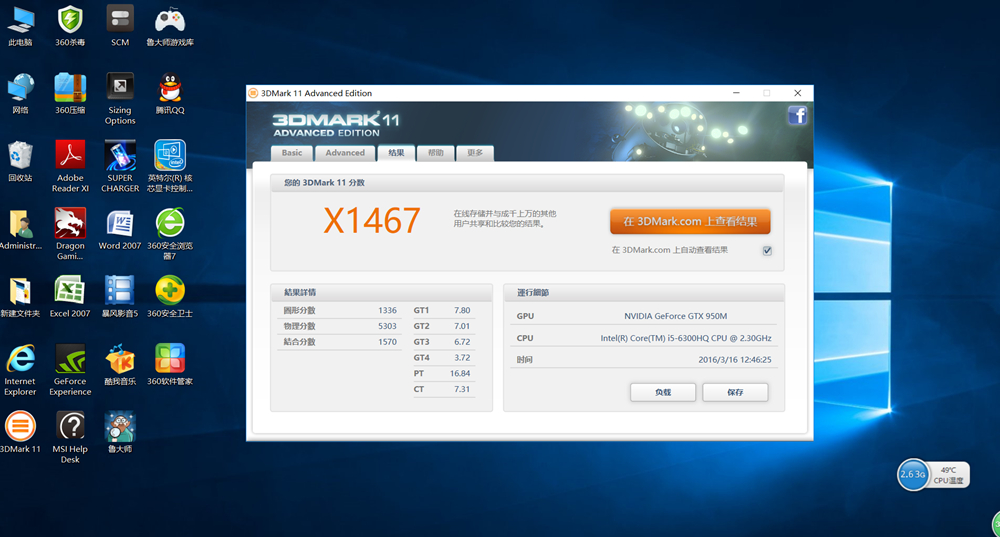This screenshot has width=1000, height=537.
Task: Open the Recycle Bin icon
Action: [x=20, y=157]
